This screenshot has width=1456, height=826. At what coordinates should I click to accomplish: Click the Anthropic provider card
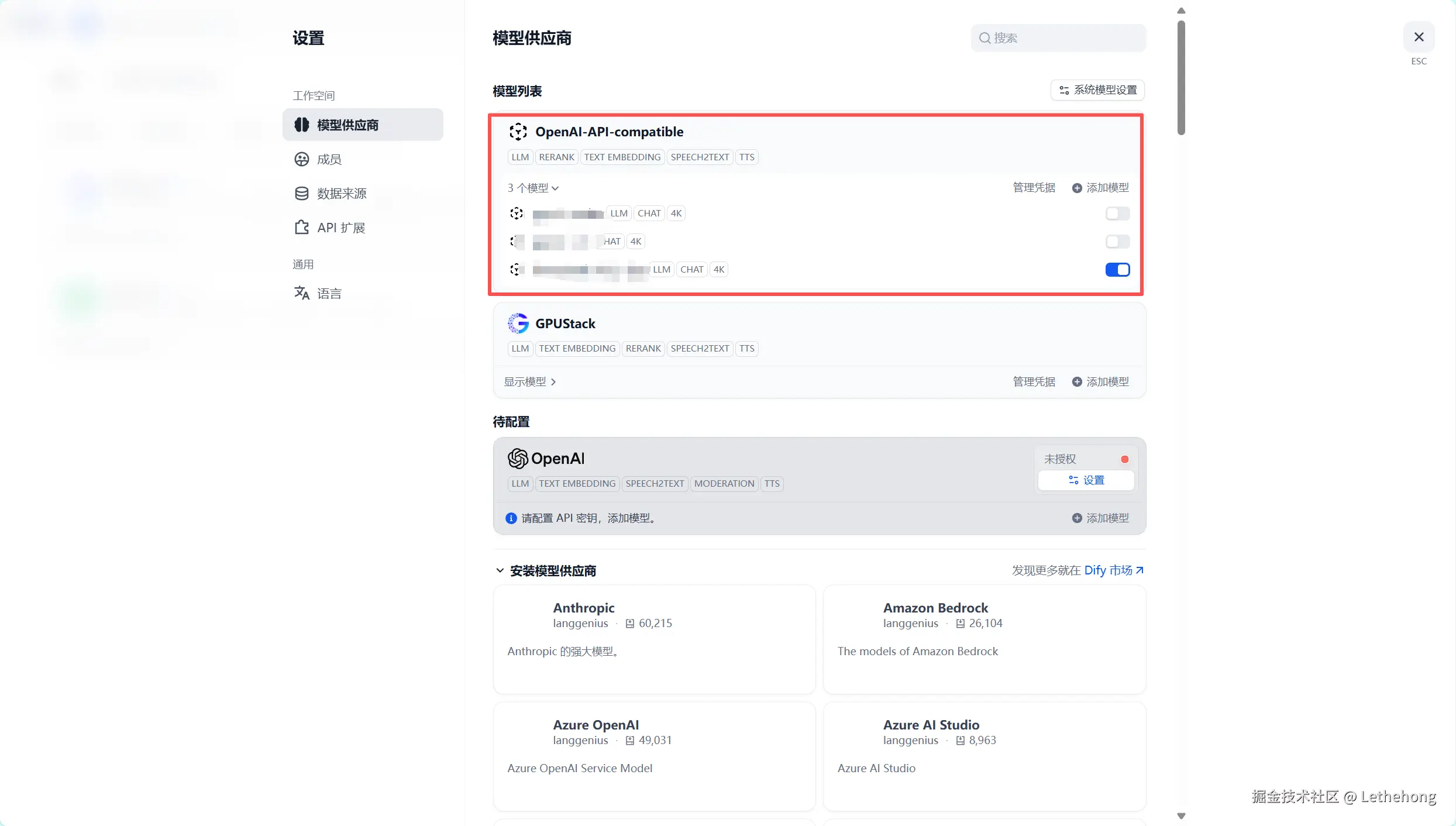click(x=654, y=639)
